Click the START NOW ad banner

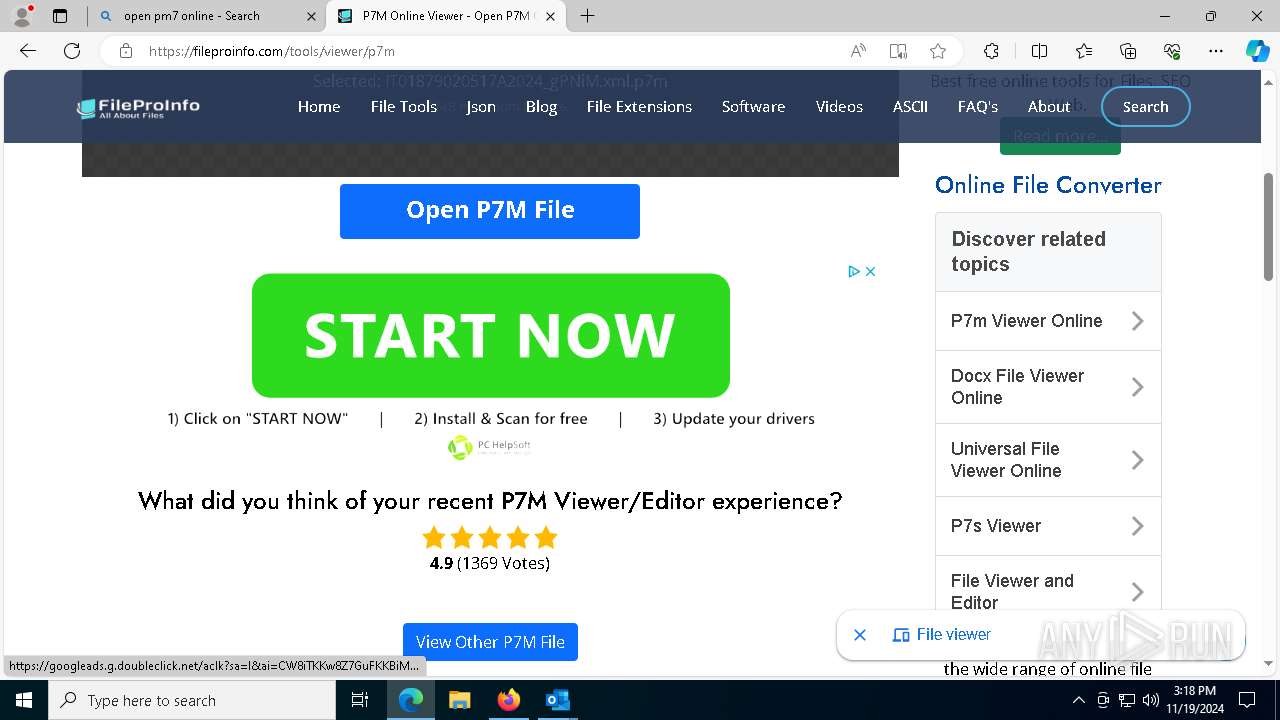490,335
